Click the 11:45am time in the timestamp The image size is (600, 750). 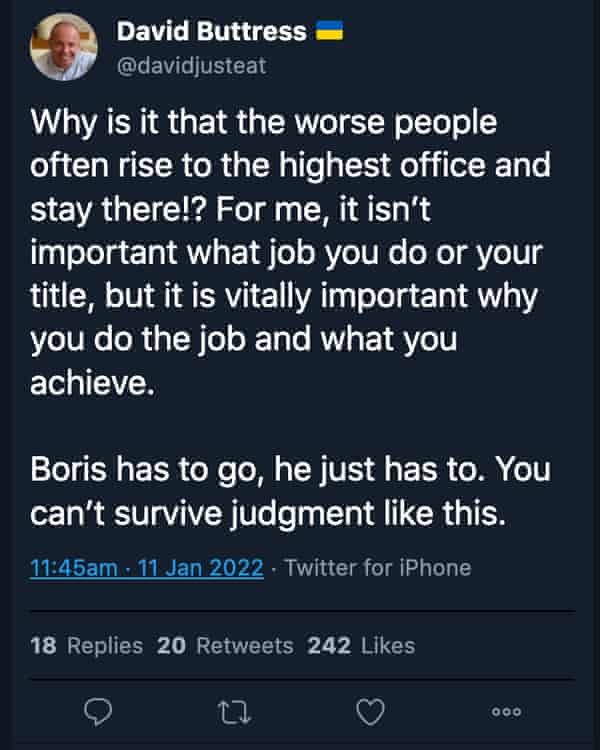[x=71, y=568]
